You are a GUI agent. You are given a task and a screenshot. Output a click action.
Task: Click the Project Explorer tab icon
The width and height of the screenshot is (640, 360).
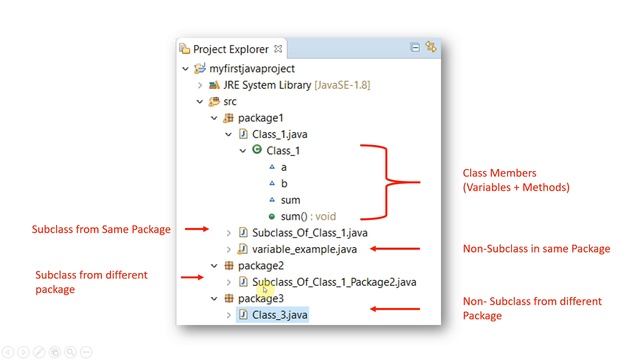tap(184, 49)
